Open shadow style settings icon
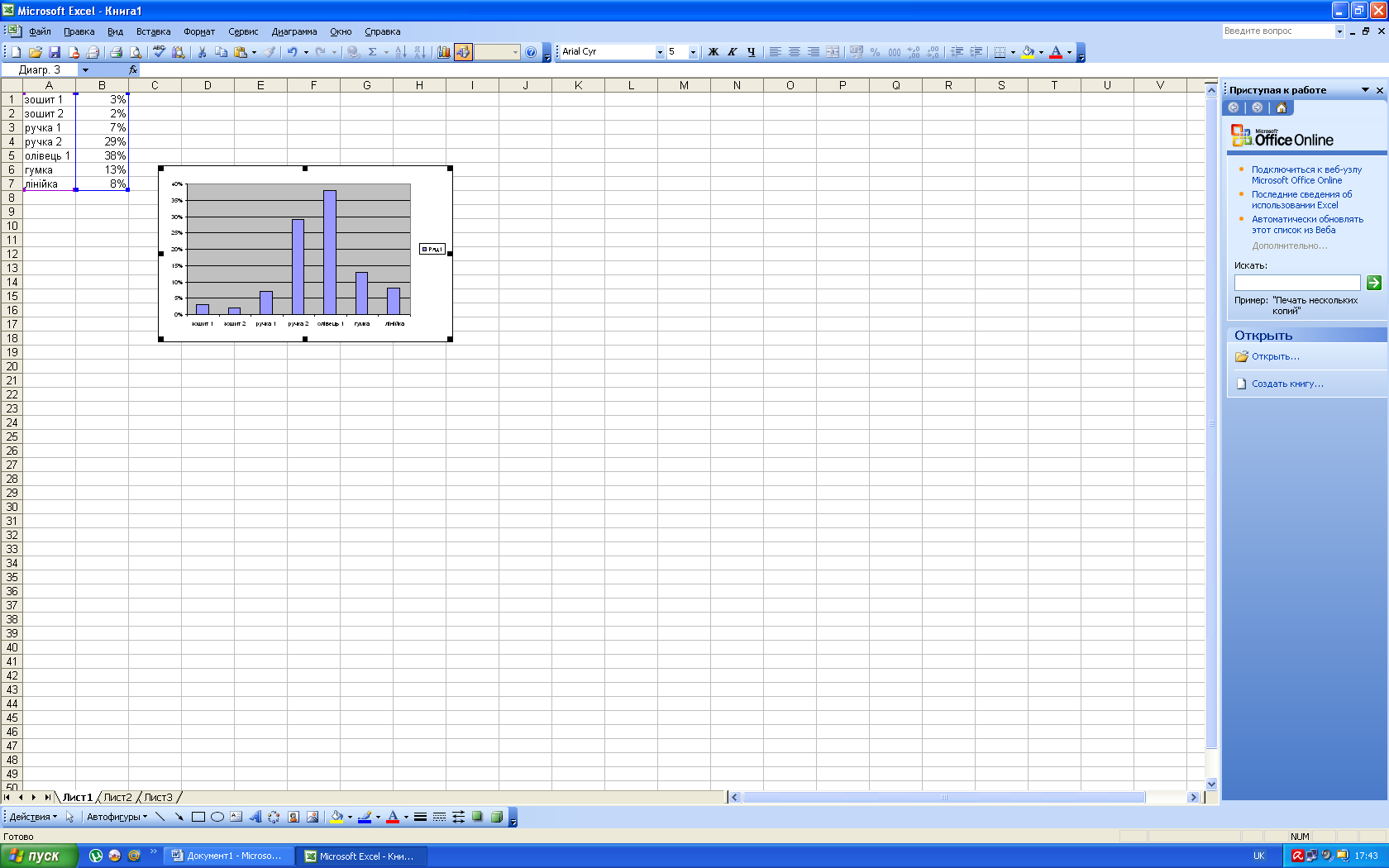 click(x=477, y=817)
